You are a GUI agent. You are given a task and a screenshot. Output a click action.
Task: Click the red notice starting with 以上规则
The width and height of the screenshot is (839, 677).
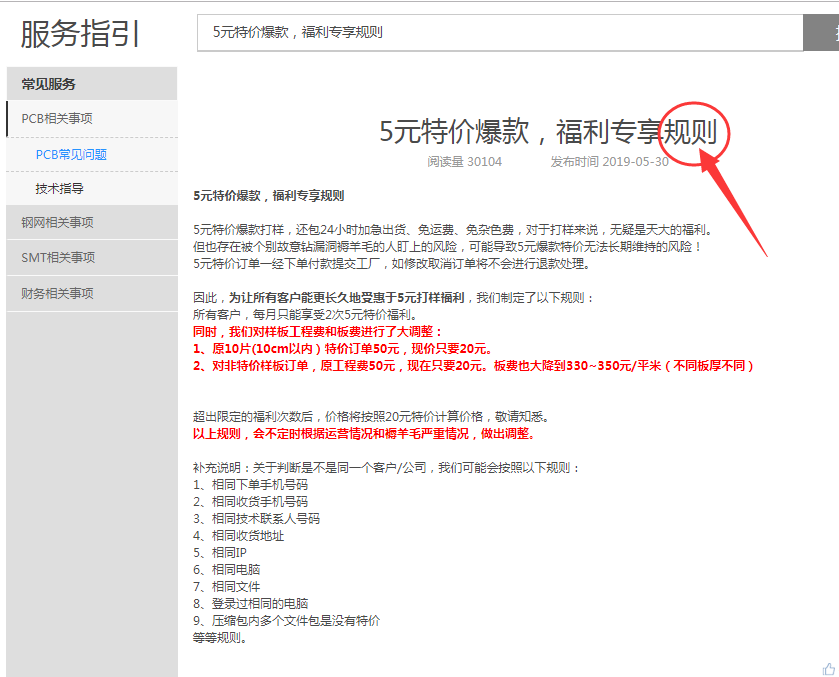coord(364,434)
